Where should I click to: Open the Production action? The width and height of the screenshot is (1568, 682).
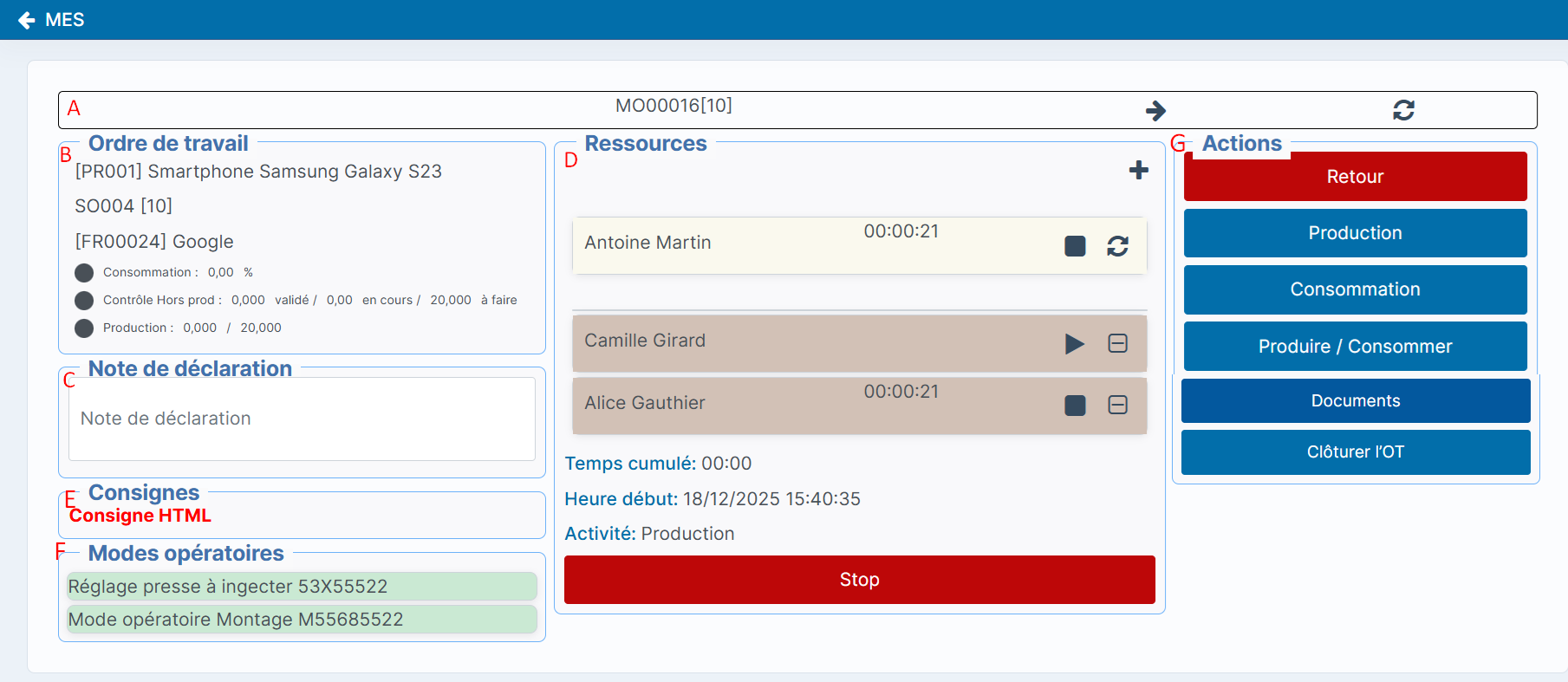[x=1355, y=233]
